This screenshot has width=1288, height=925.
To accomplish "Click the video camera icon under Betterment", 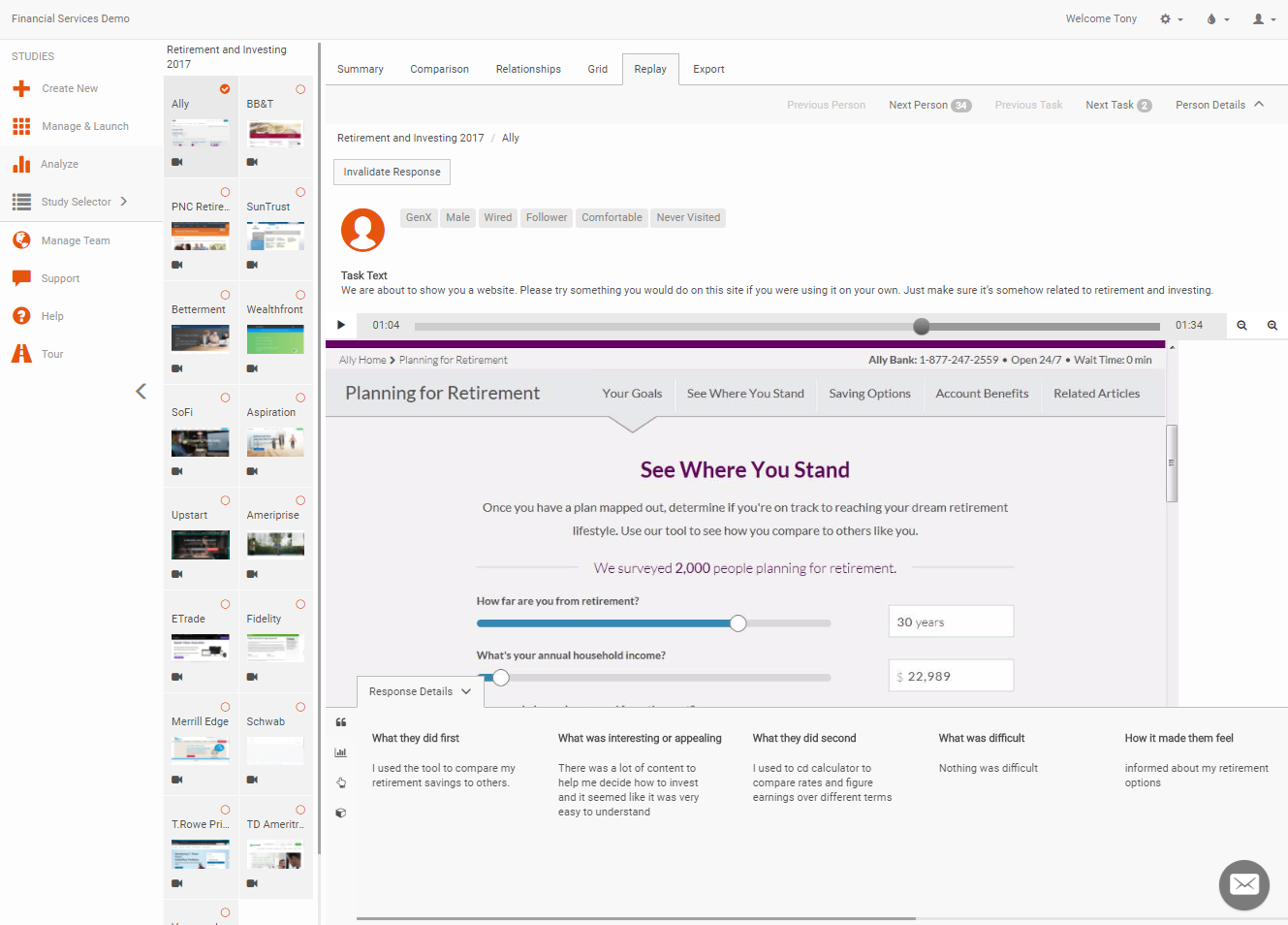I will (177, 368).
